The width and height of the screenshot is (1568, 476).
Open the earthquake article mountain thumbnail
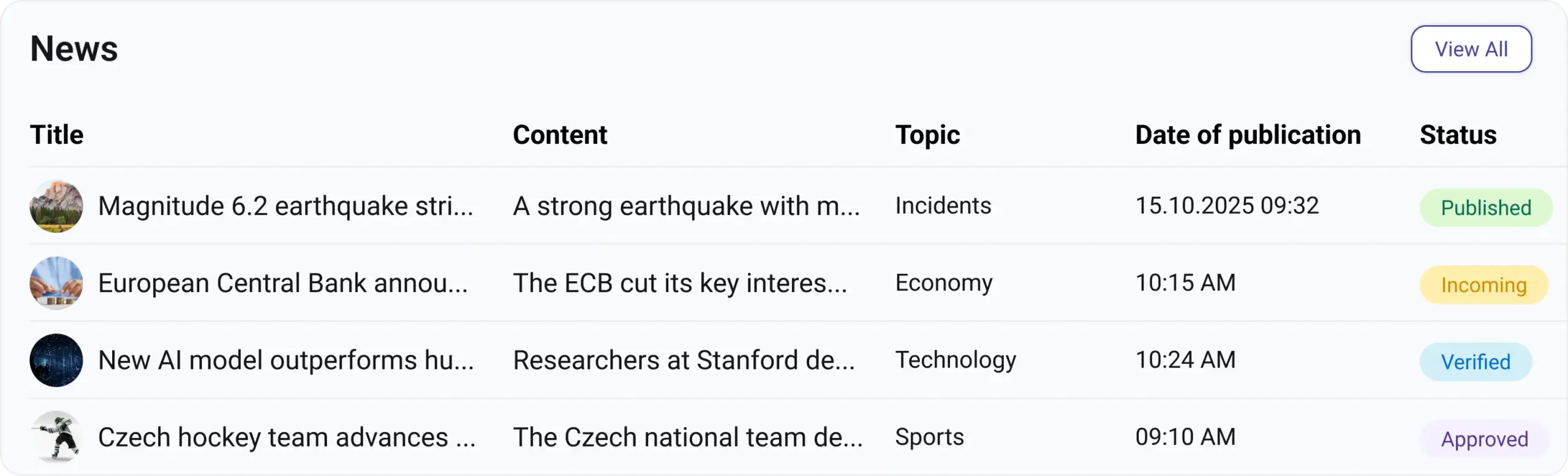pos(56,206)
